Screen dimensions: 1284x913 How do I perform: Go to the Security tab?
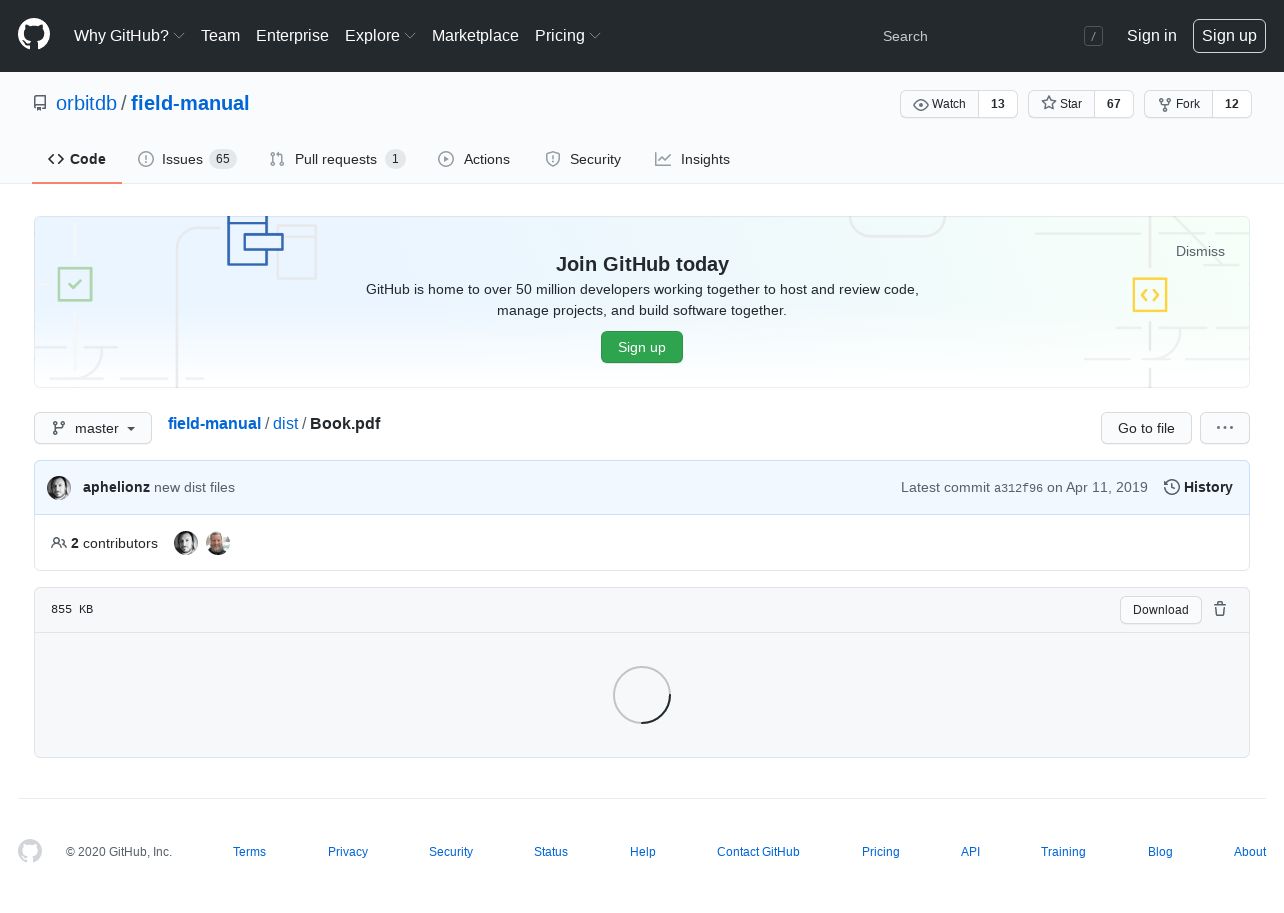pos(583,159)
